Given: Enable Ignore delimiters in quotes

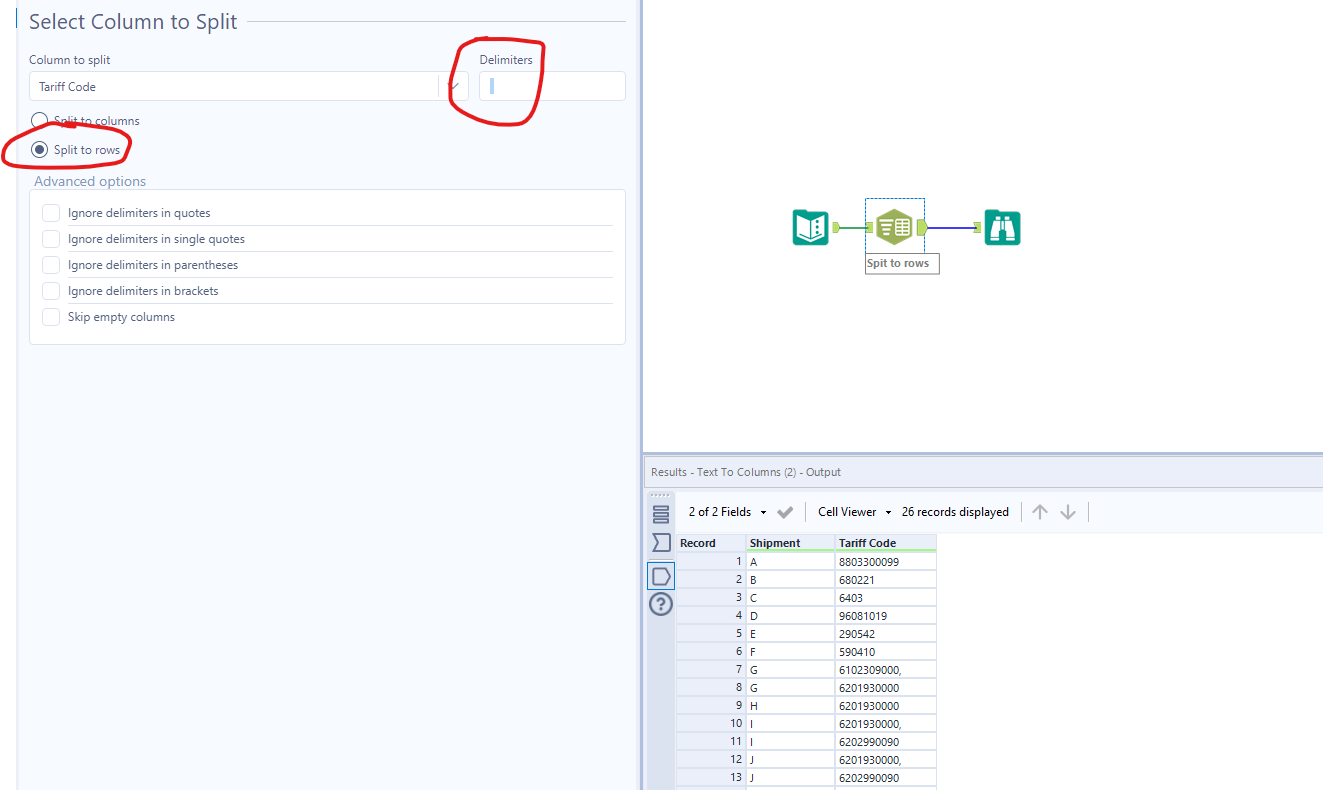Looking at the screenshot, I should tap(50, 212).
